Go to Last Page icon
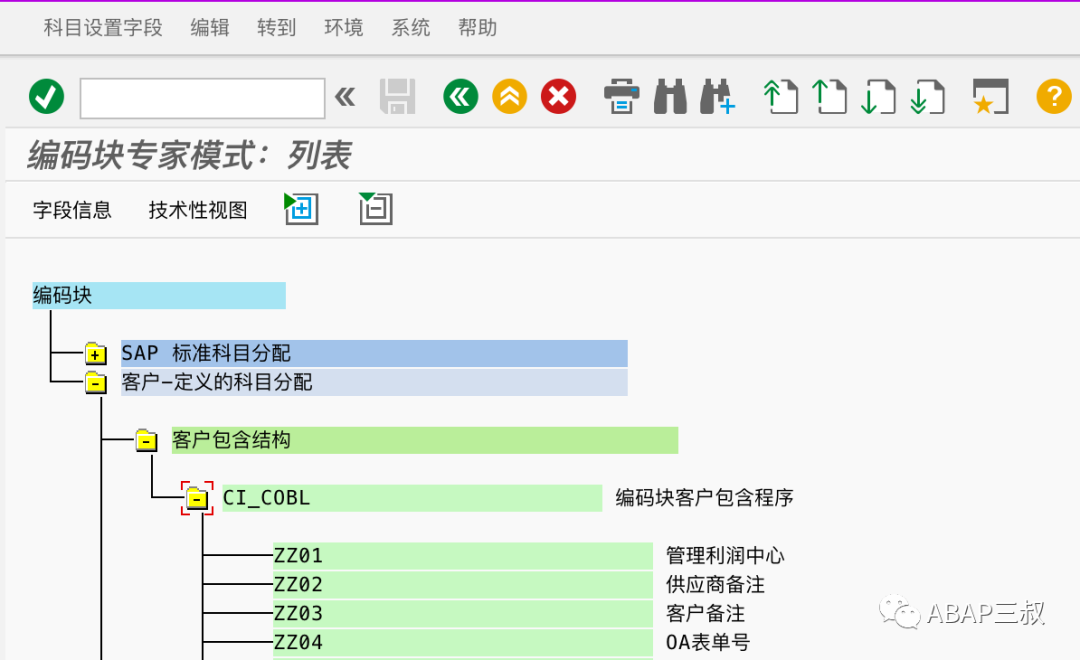 coord(928,96)
